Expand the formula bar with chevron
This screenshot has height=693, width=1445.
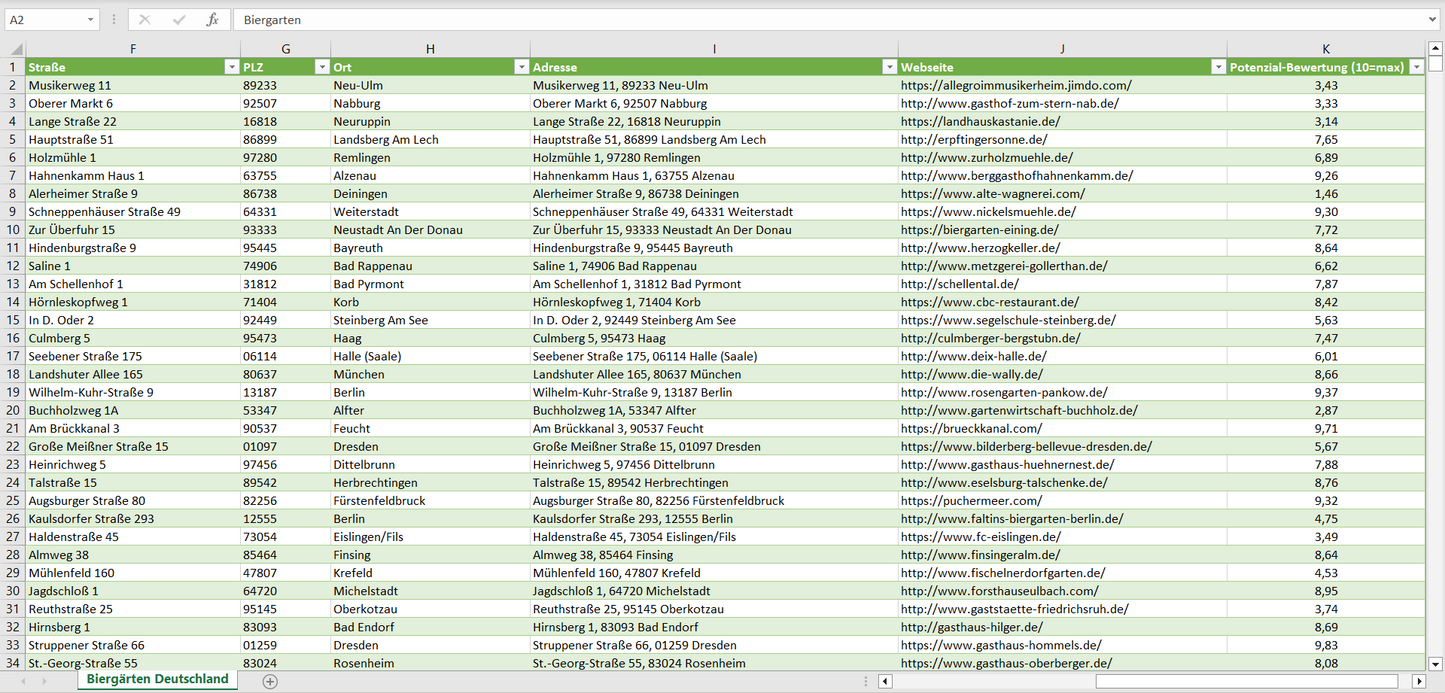(1434, 20)
